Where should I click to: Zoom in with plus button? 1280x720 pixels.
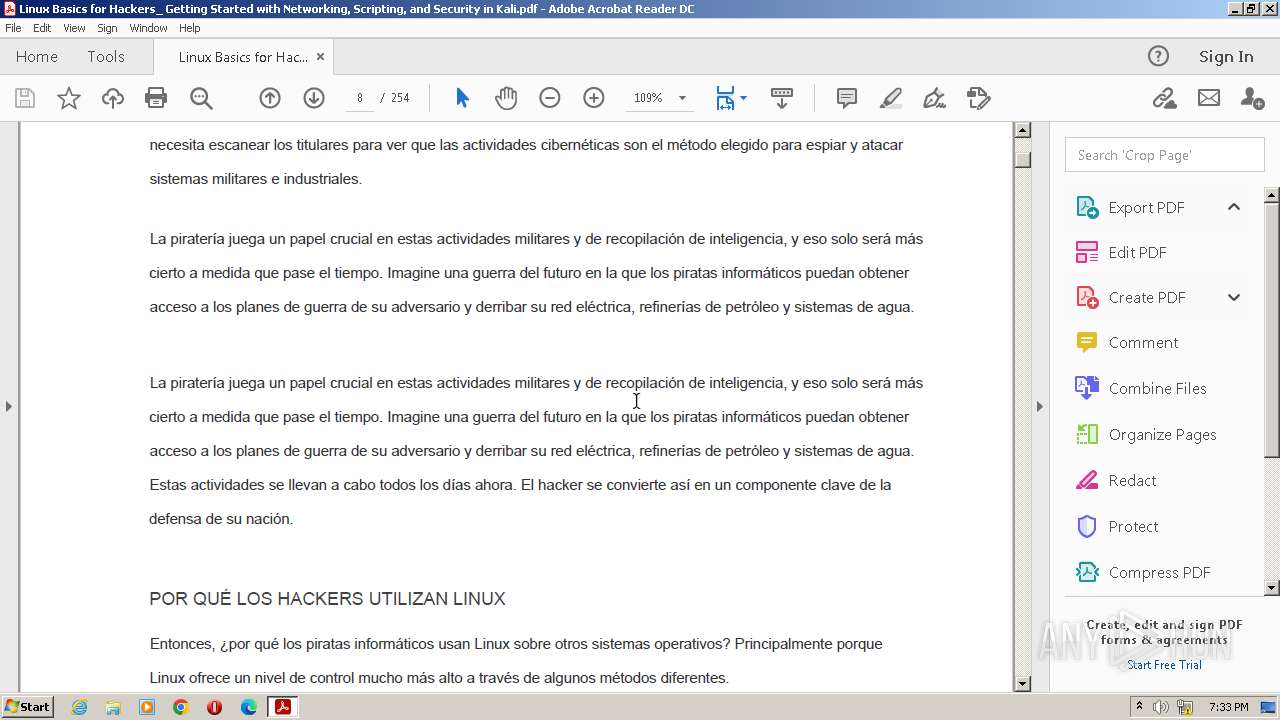594,98
